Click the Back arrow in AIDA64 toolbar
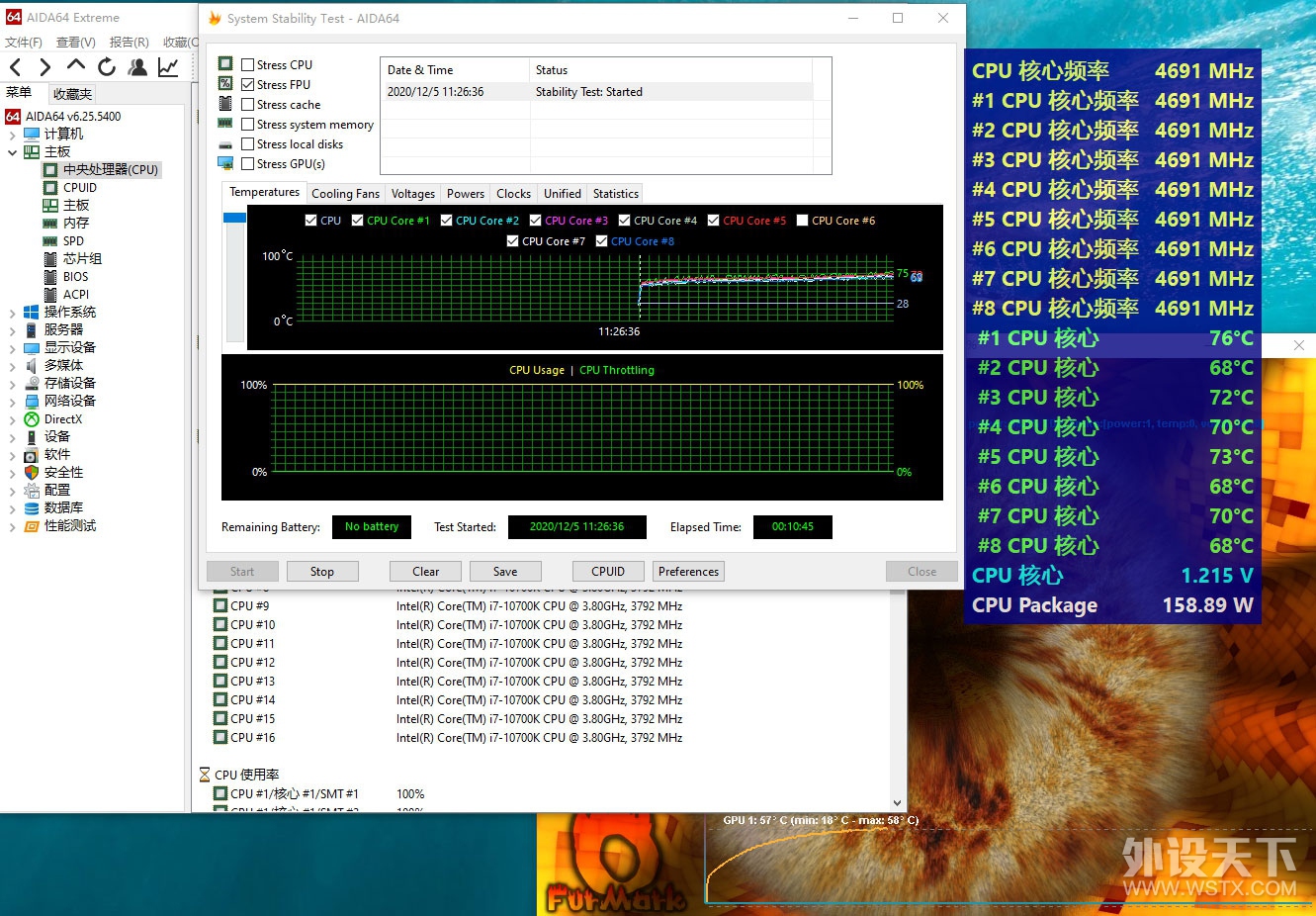Image resolution: width=1316 pixels, height=916 pixels. [x=16, y=67]
